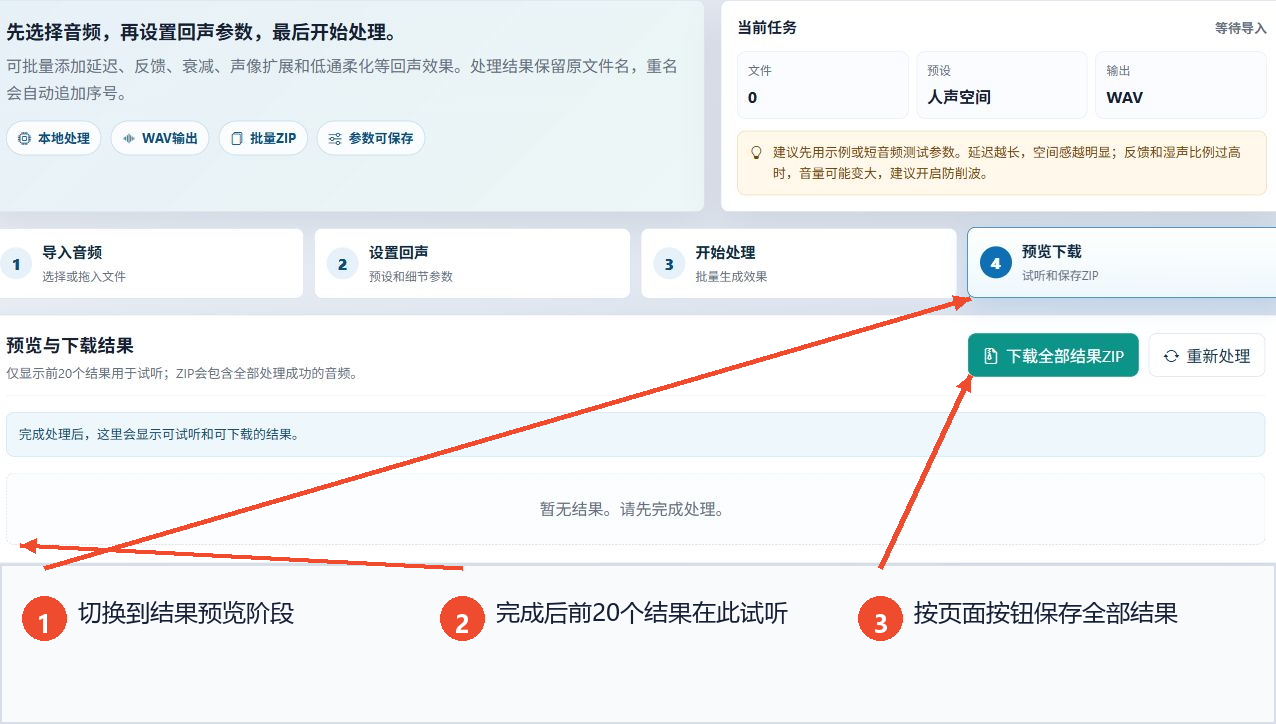Download all results with 下载全部结果ZIP
Viewport: 1276px width, 724px height.
1053,355
